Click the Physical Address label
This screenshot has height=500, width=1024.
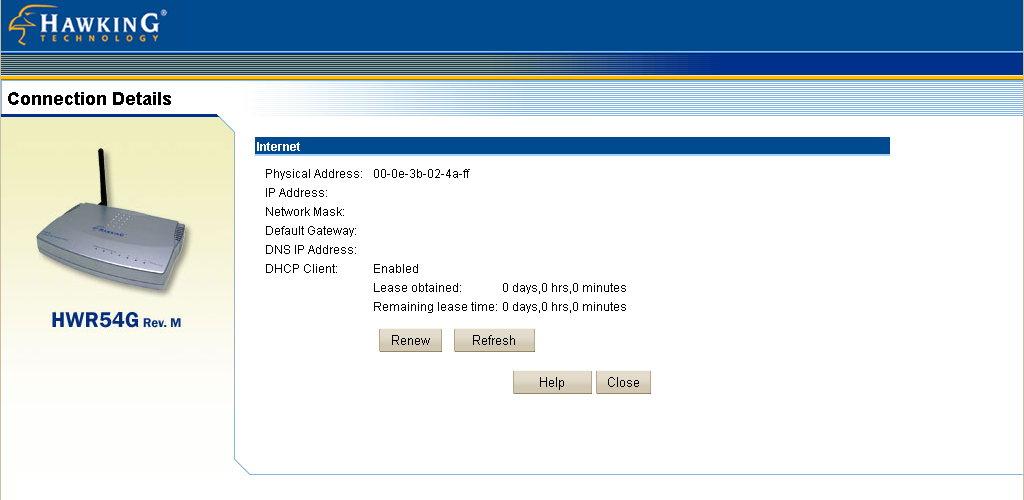(313, 174)
